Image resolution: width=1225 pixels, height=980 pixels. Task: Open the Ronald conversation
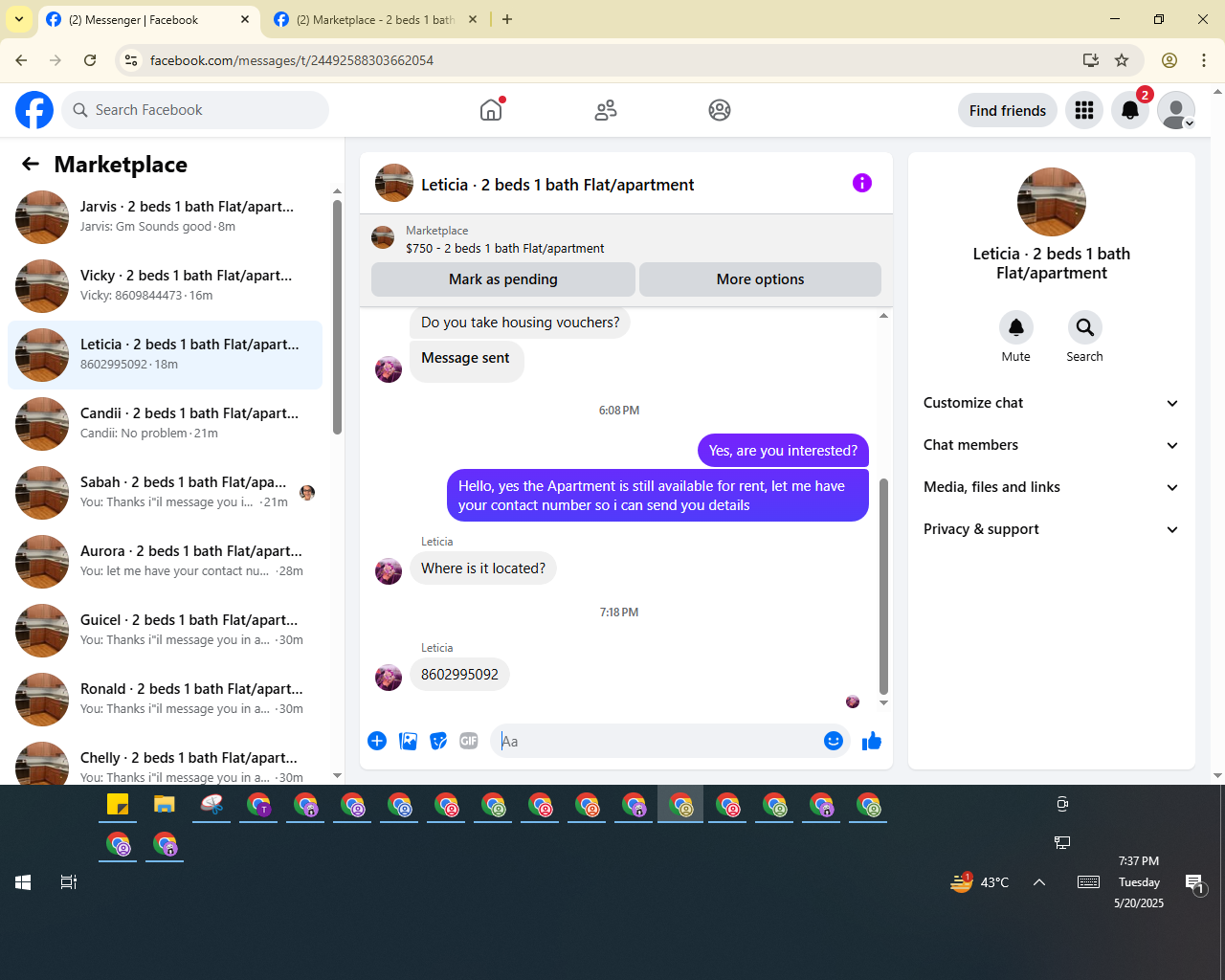(x=165, y=700)
